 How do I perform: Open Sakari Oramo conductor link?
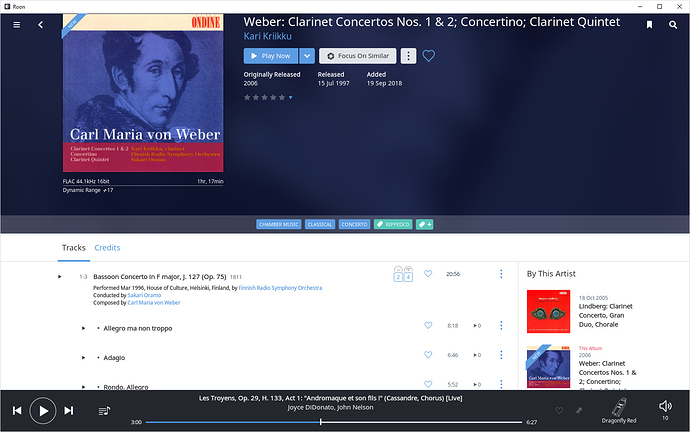[x=144, y=295]
